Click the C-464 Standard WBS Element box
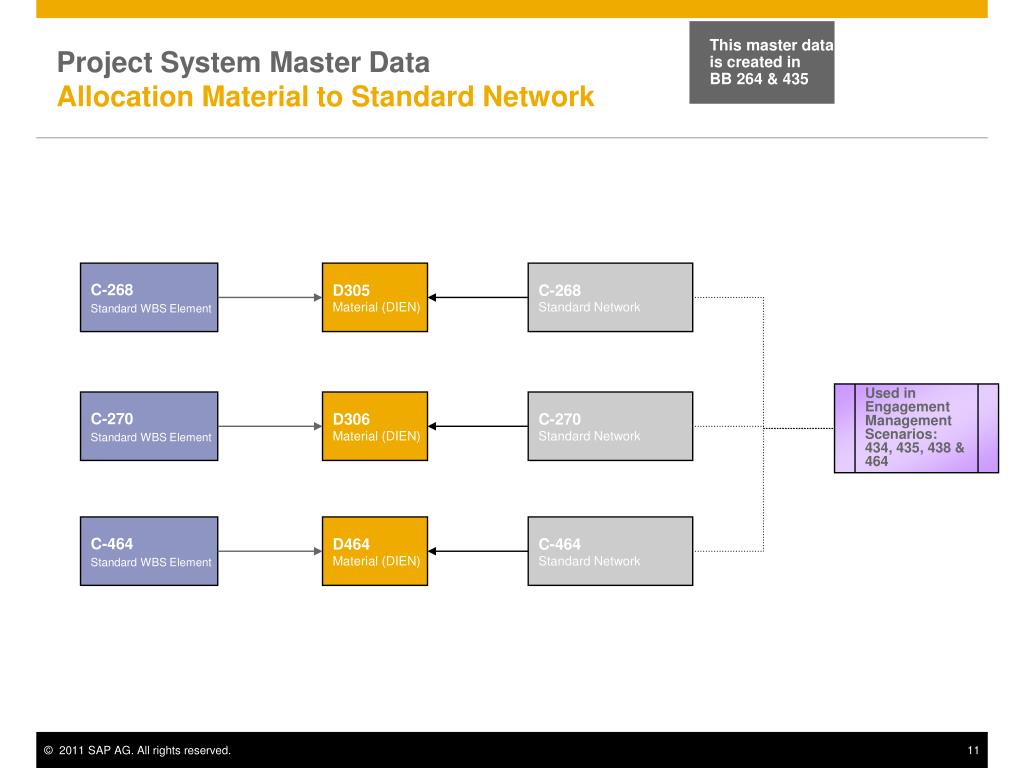Image resolution: width=1024 pixels, height=768 pixels. click(149, 551)
